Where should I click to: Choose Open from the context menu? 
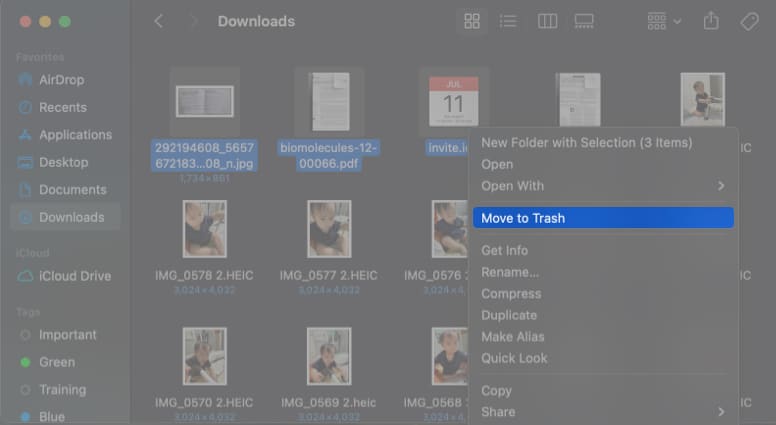(603, 164)
